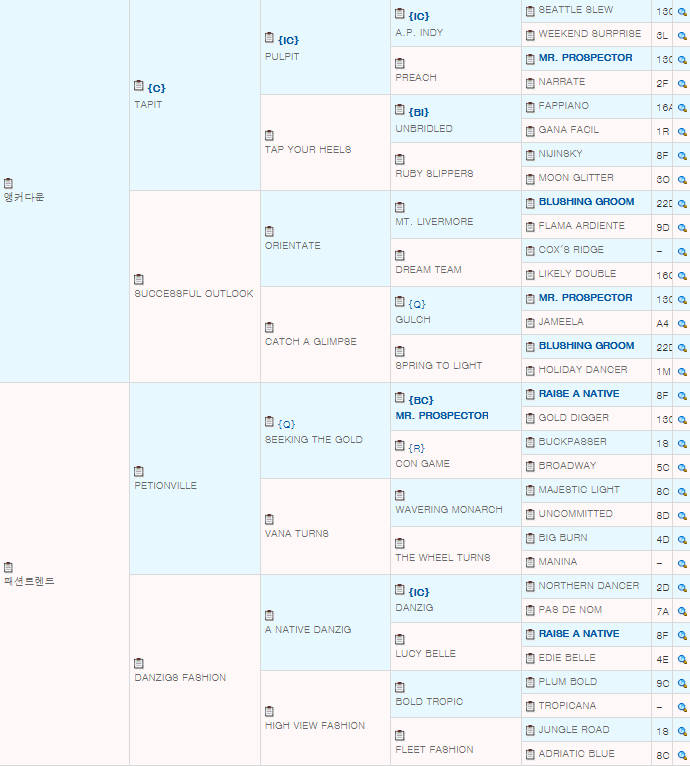Open the MR. PROSPECTOR link under {BC}
Image resolution: width=690 pixels, height=766 pixels.
(442, 416)
